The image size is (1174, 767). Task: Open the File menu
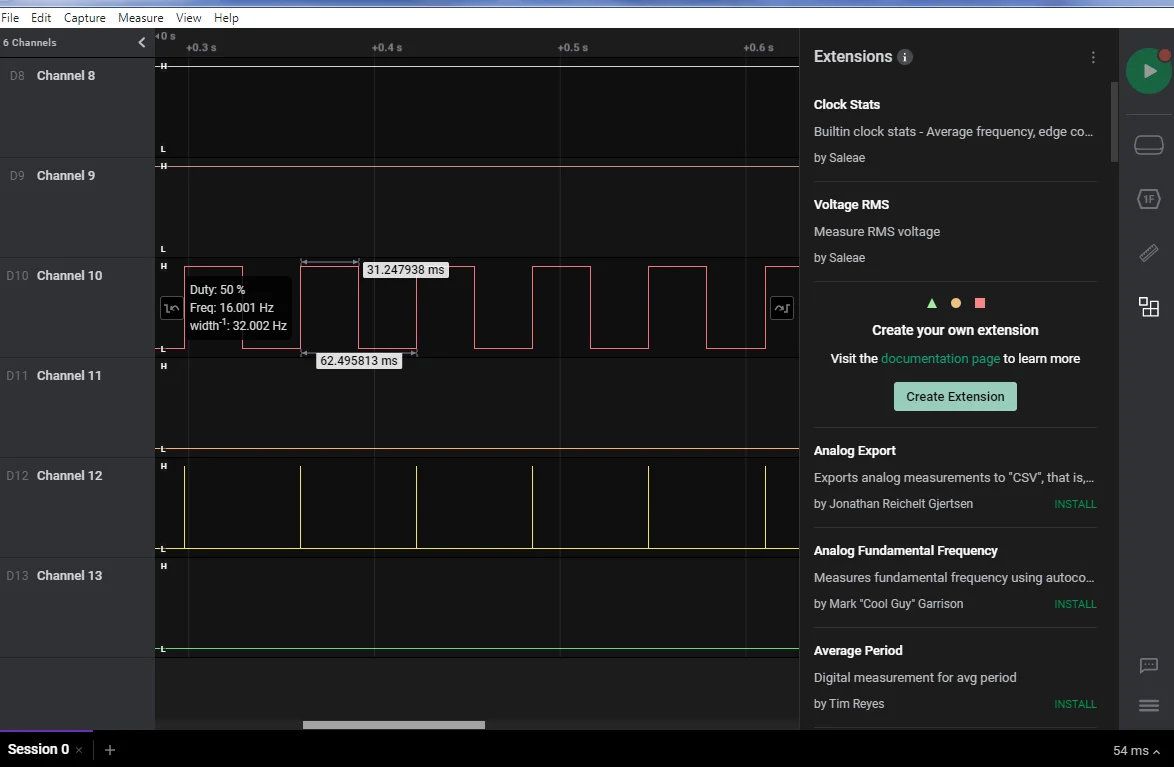10,17
